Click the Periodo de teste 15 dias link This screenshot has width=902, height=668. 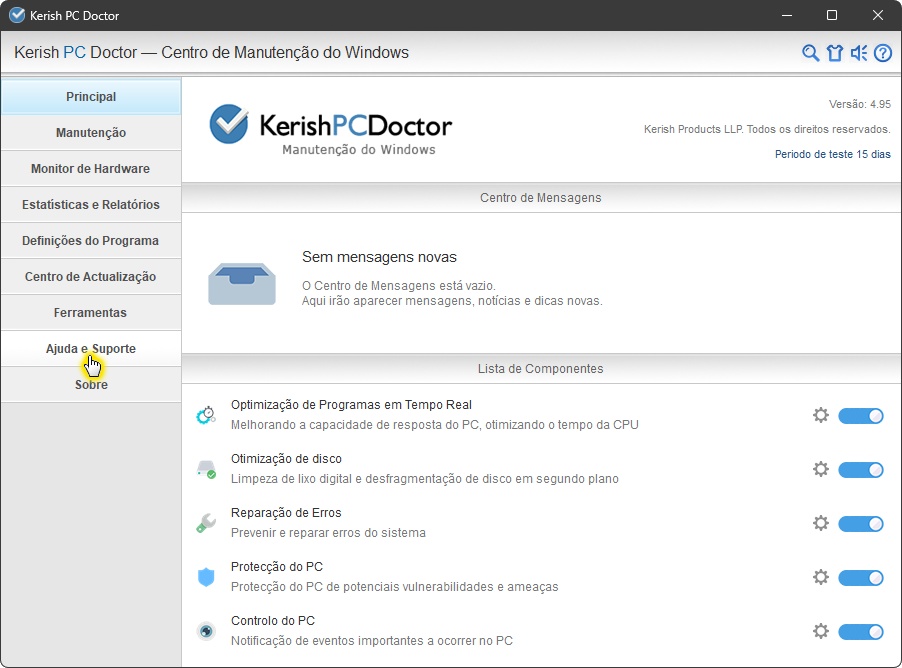click(832, 154)
